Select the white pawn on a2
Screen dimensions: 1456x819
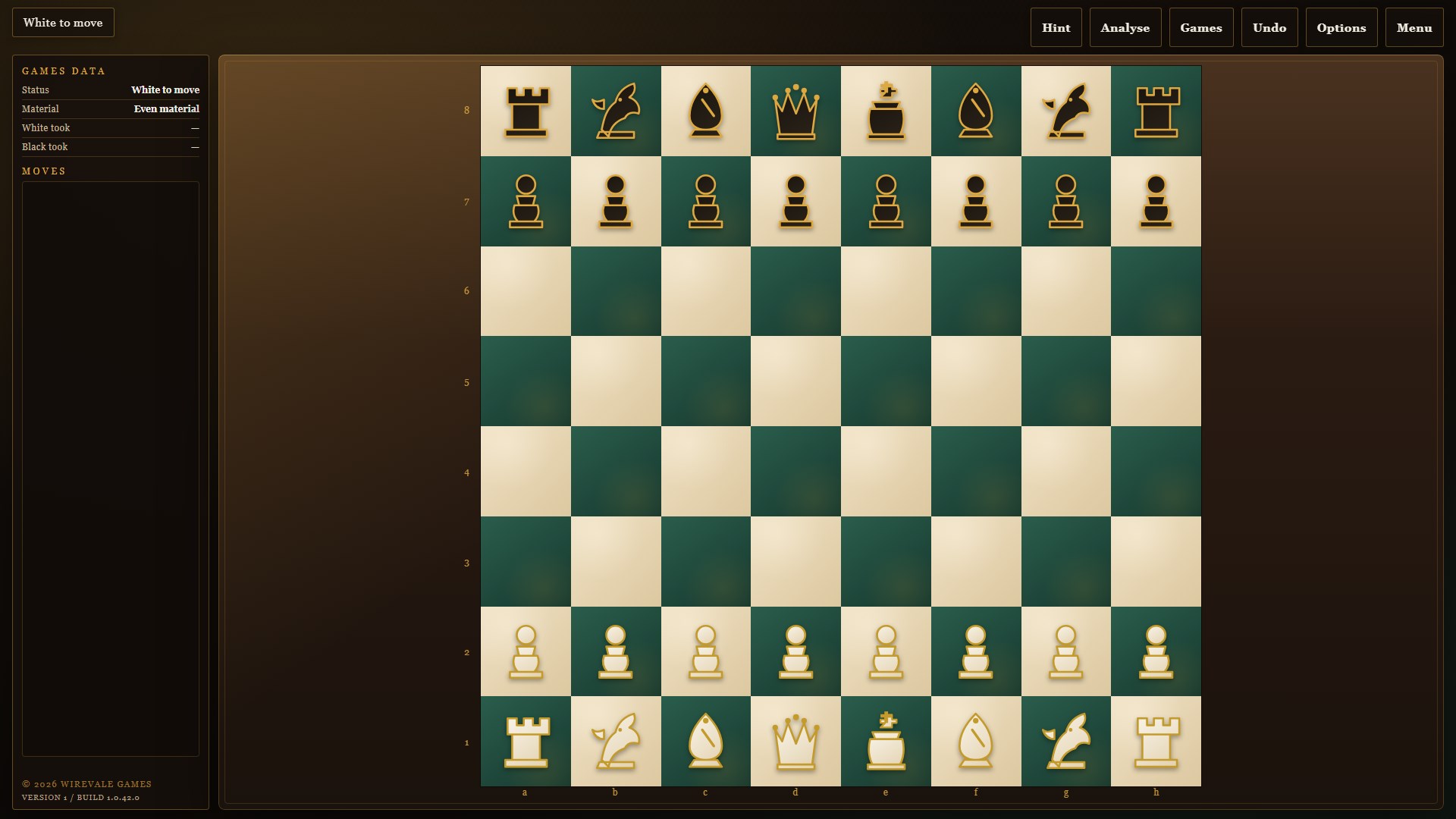point(526,651)
